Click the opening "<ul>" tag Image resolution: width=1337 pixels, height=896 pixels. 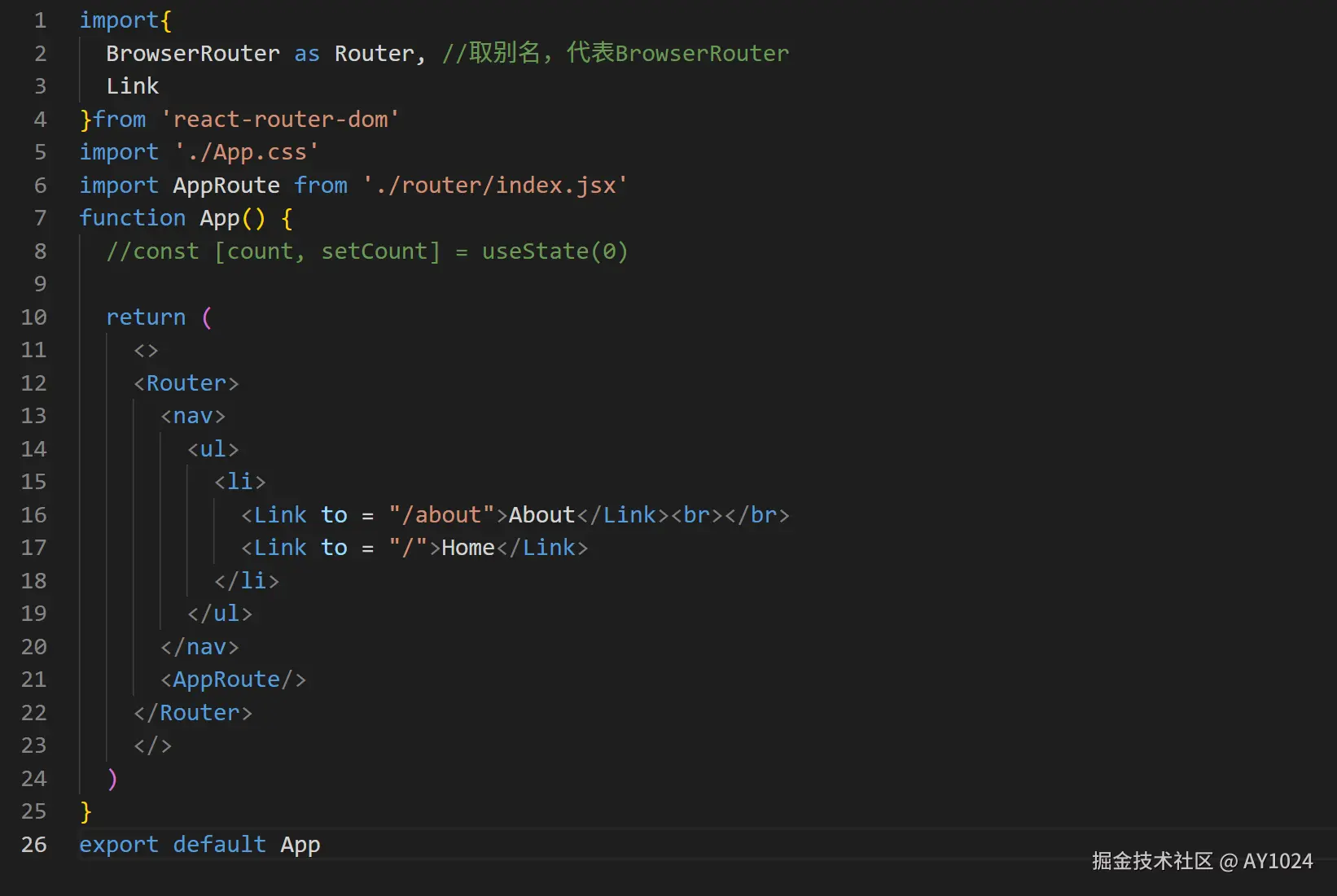pos(213,449)
